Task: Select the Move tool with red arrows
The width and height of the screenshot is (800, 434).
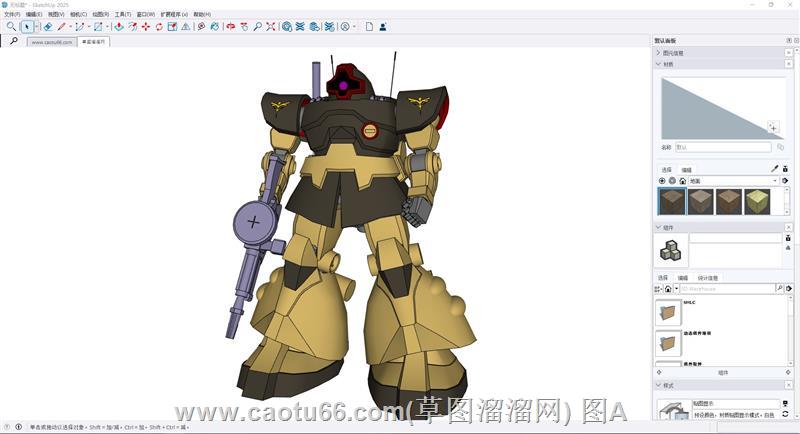Action: point(146,27)
